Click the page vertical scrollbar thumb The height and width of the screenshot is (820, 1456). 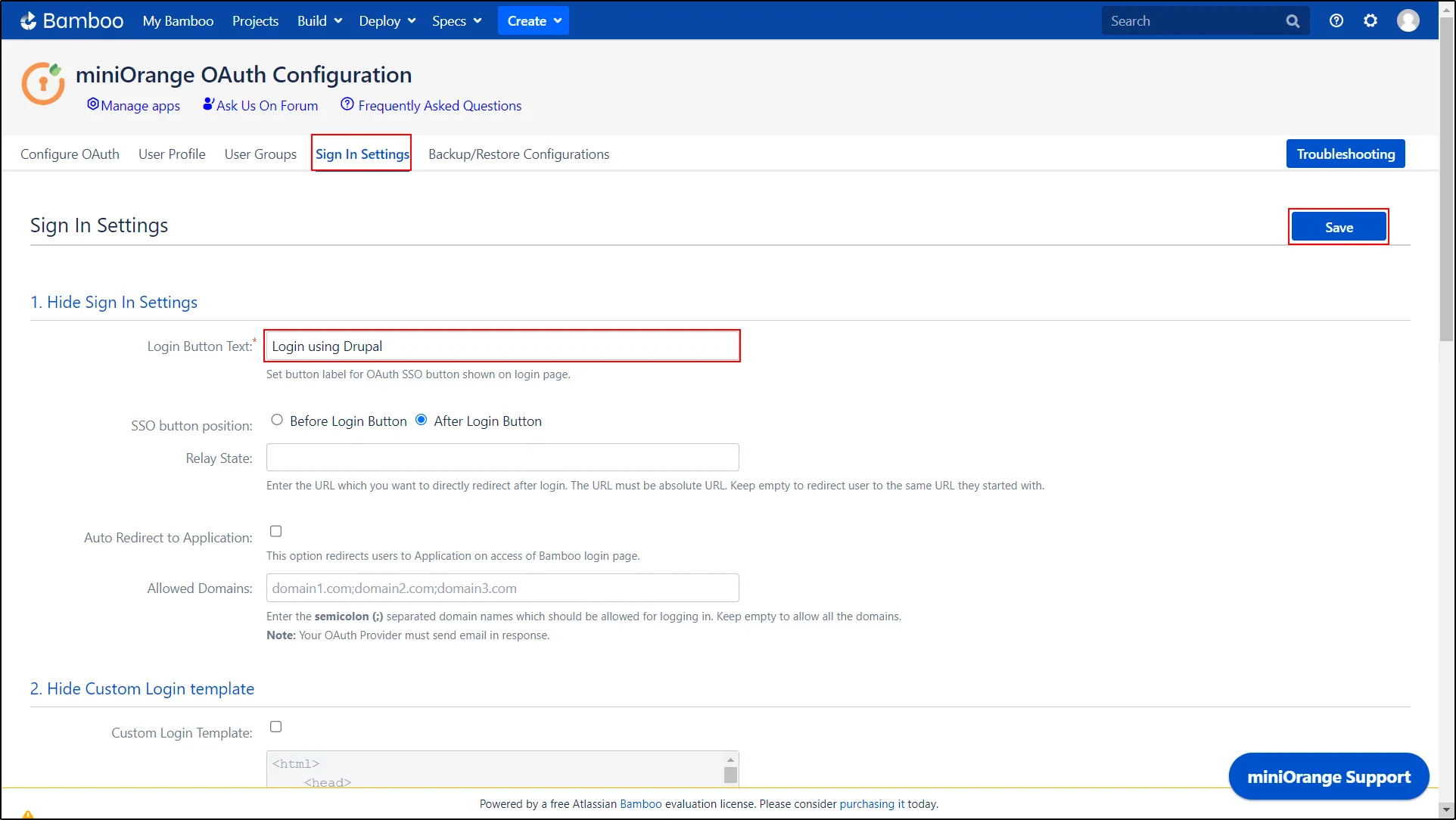click(x=1446, y=179)
